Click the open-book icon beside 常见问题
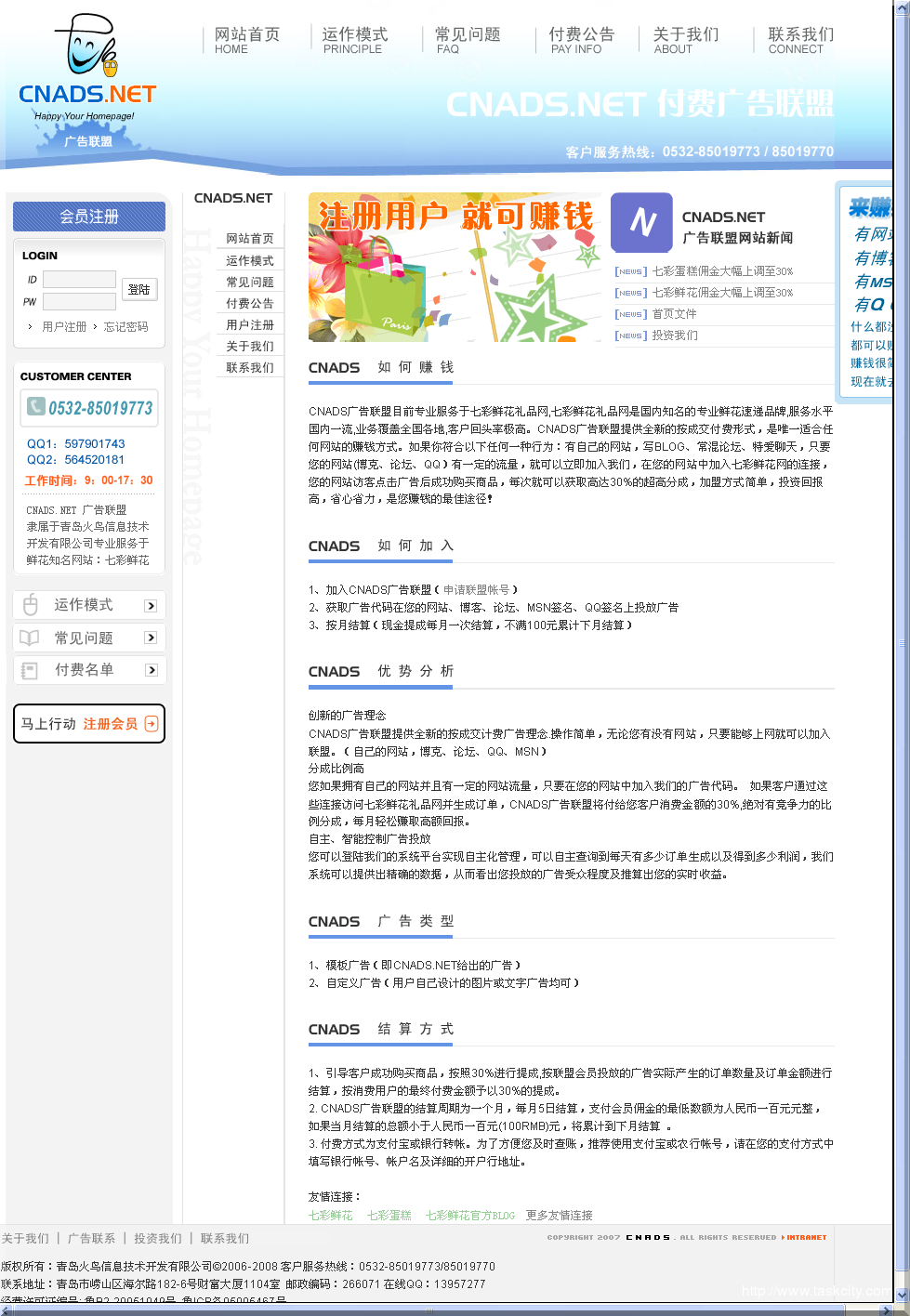Image resolution: width=910 pixels, height=1316 pixels. click(29, 638)
